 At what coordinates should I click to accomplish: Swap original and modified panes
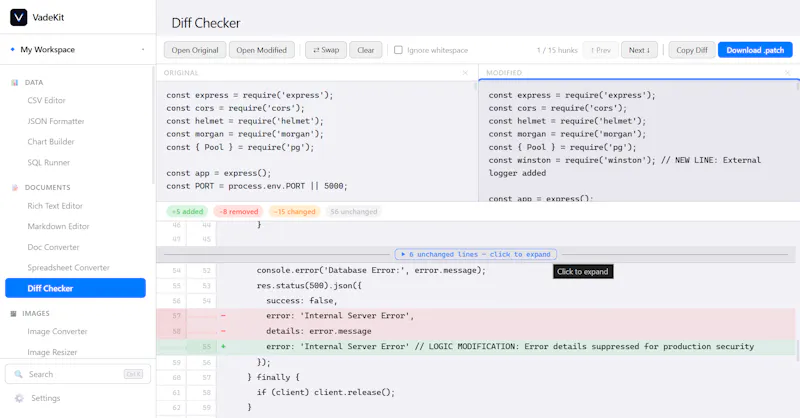coord(326,50)
